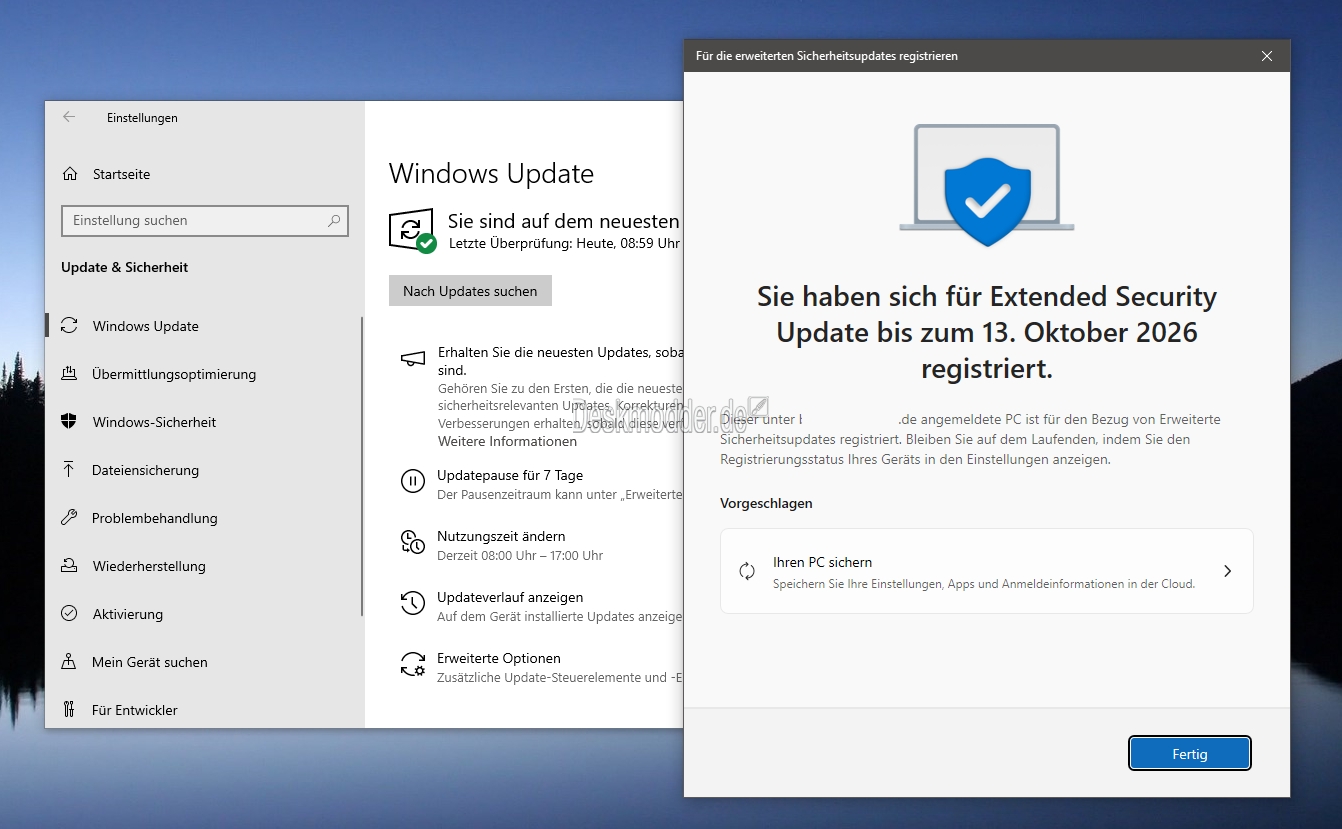This screenshot has height=829, width=1342.
Task: Click Nach Updates suchen button
Action: 470,291
